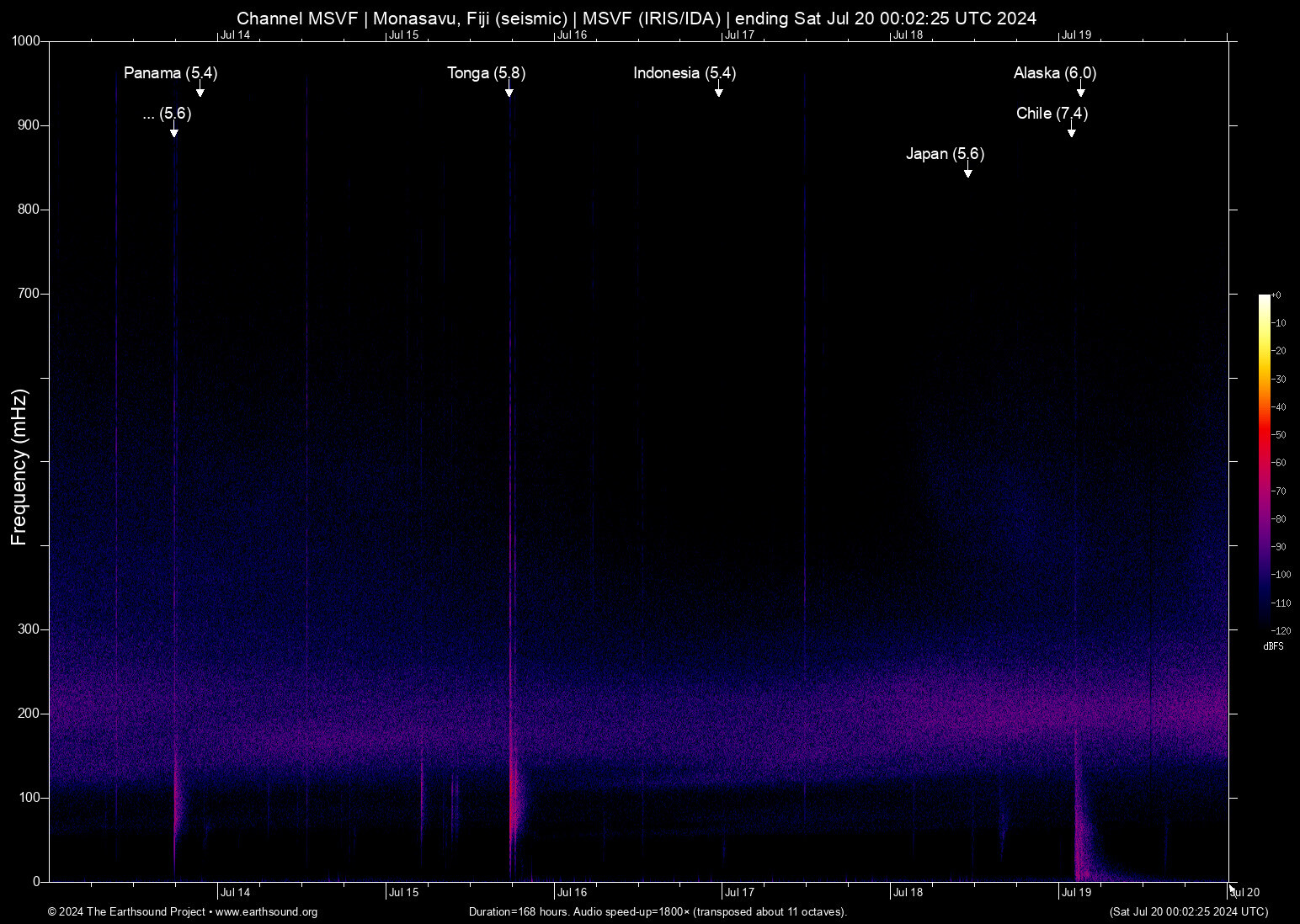The image size is (1300, 924).
Task: Click the '-120' color scale label
Action: coord(1281,630)
